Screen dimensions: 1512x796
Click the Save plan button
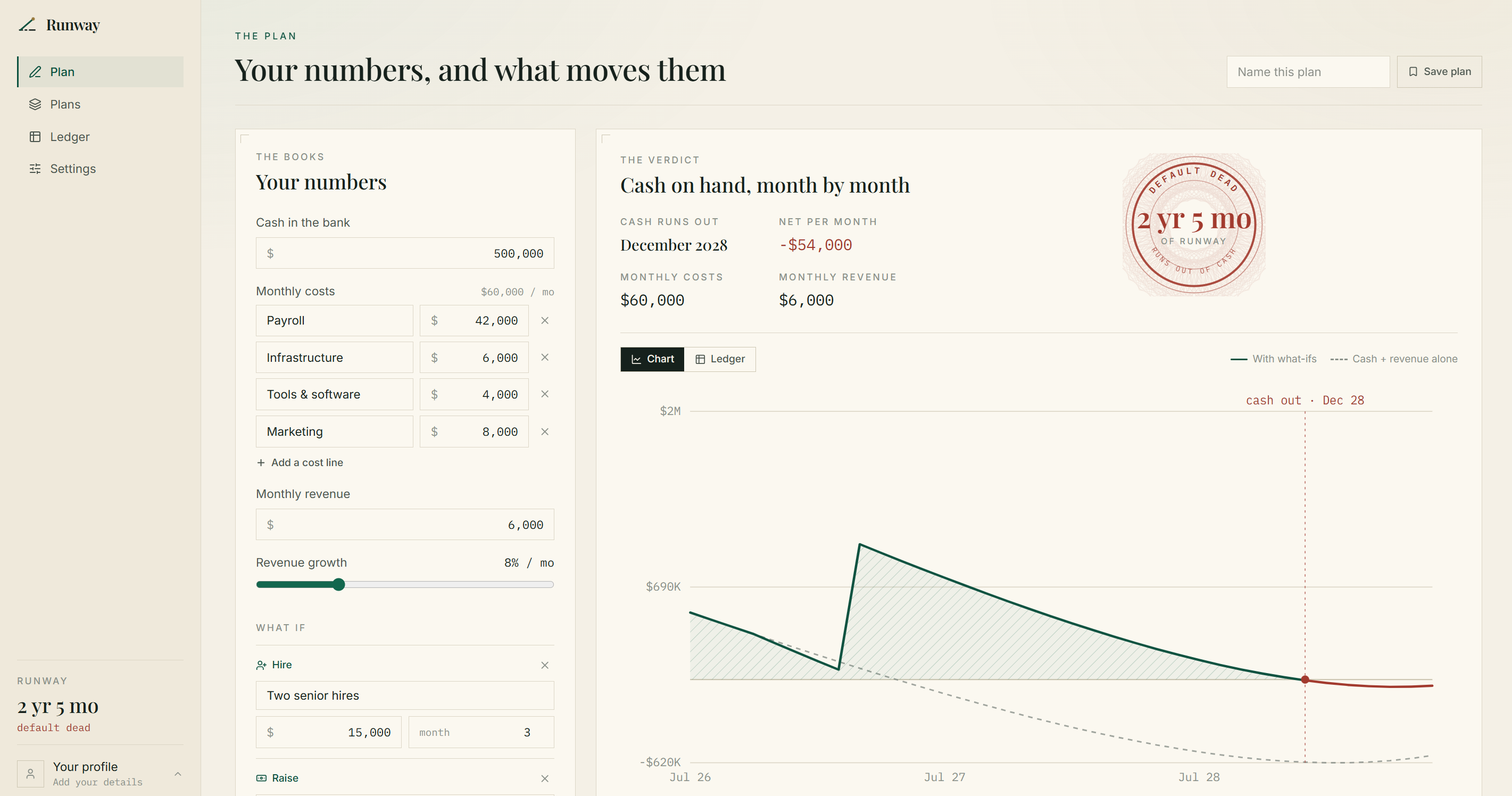click(1439, 72)
